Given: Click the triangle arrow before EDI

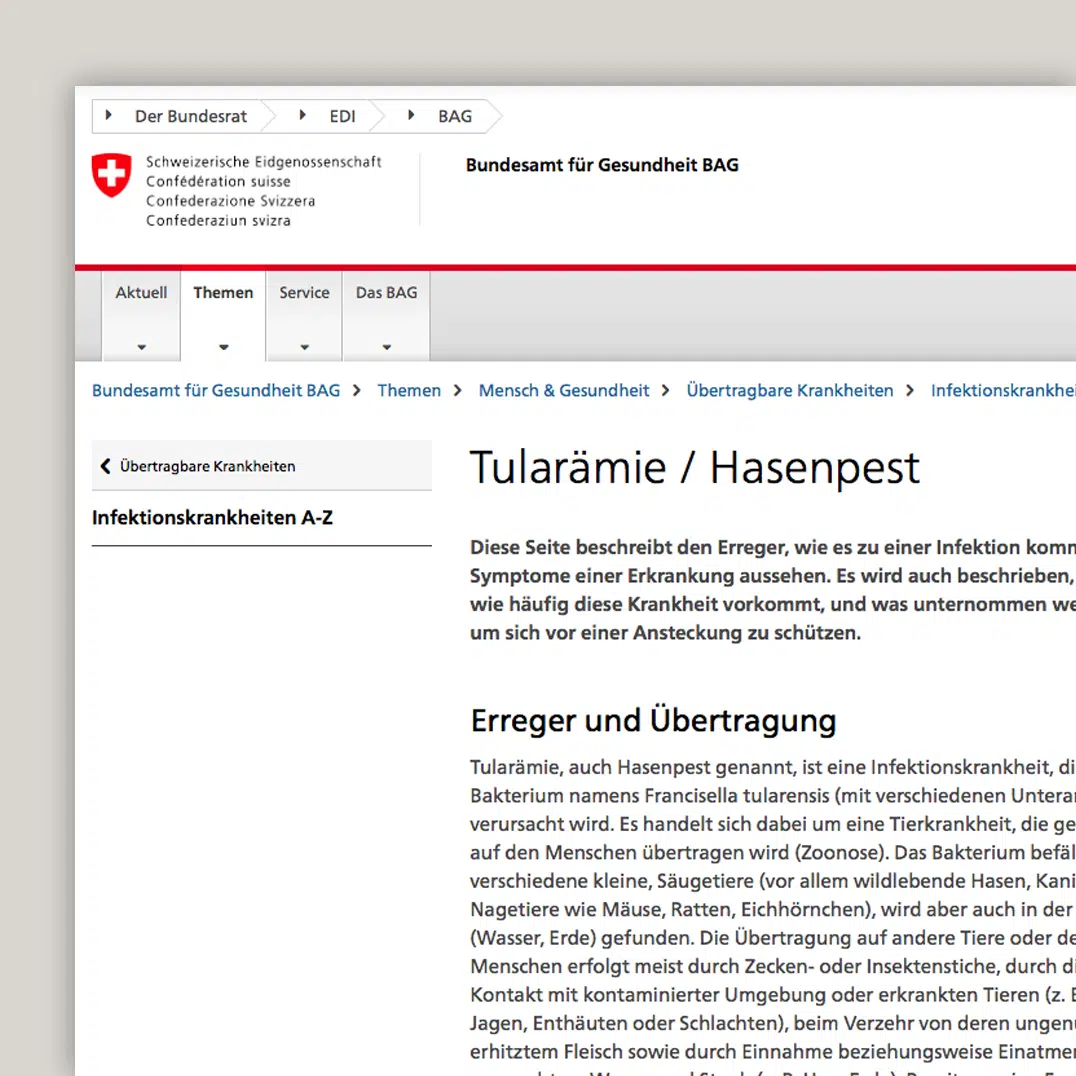Looking at the screenshot, I should click(303, 115).
